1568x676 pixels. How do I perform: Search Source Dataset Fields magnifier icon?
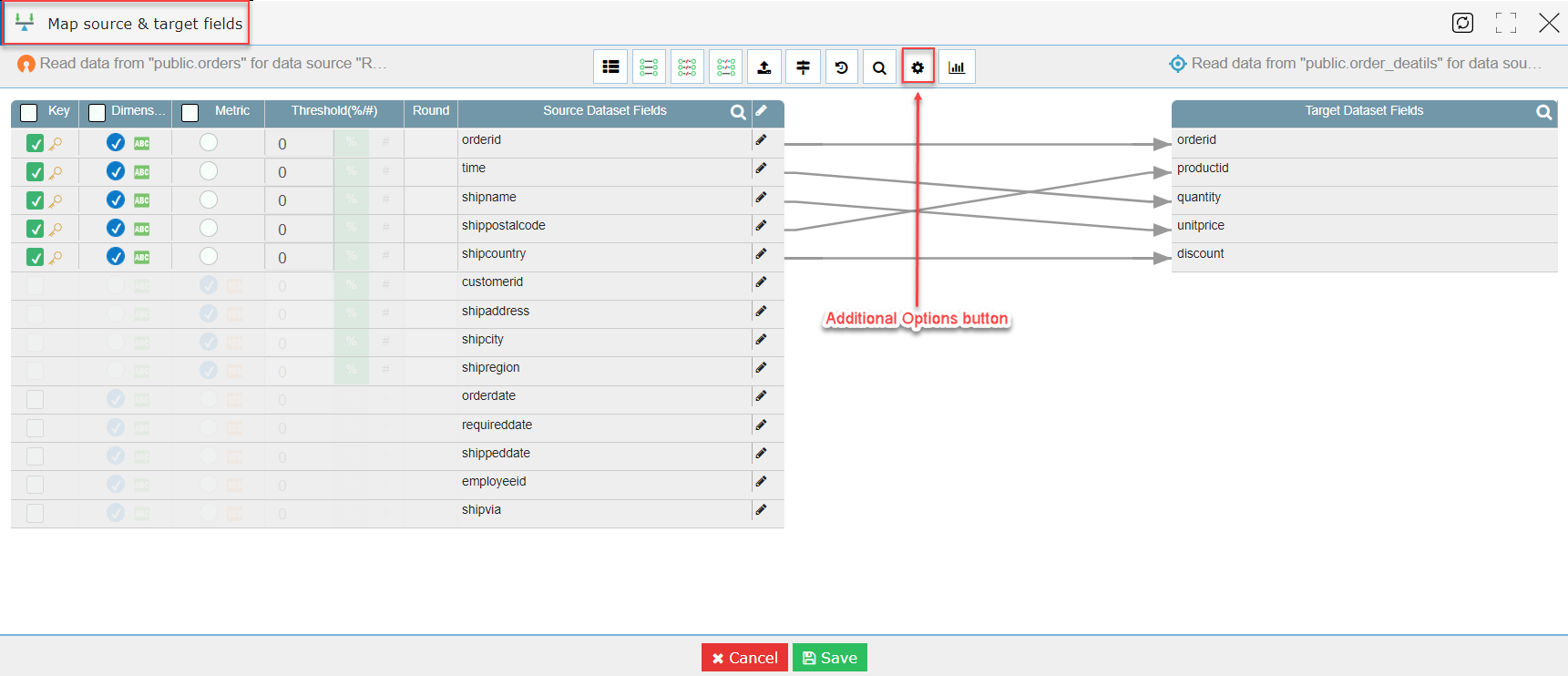pyautogui.click(x=738, y=112)
